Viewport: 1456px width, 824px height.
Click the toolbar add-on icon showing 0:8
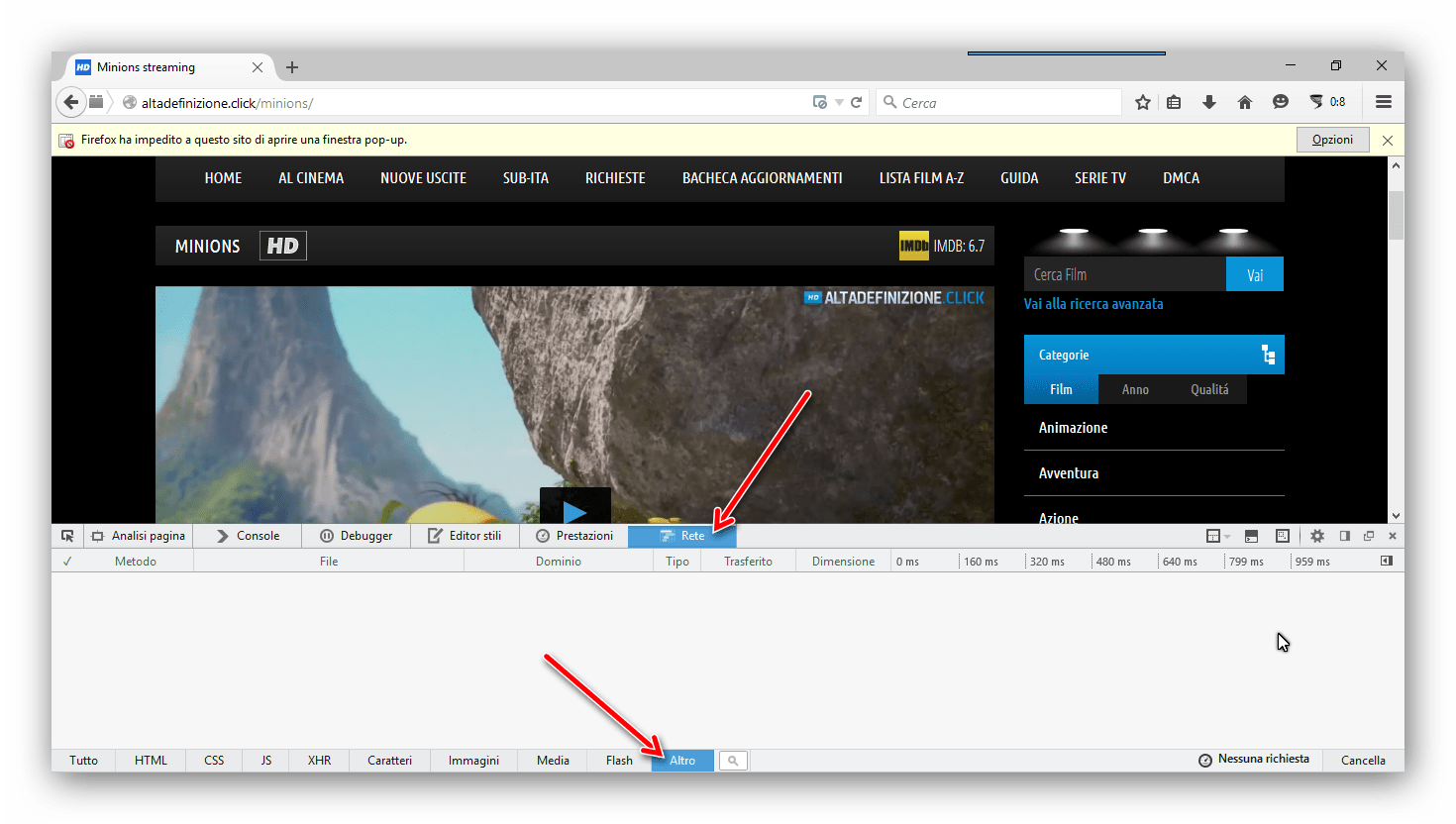(1326, 102)
